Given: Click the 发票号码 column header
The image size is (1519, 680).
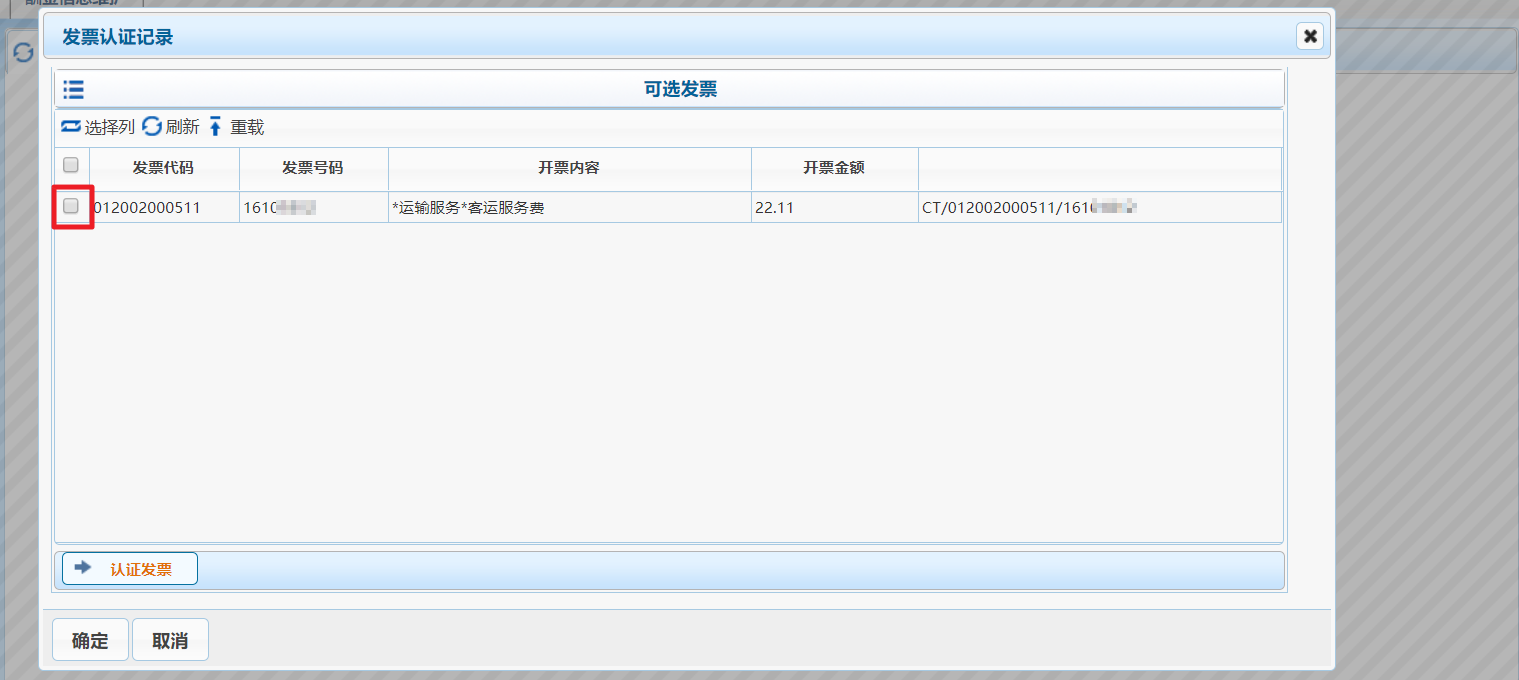Looking at the screenshot, I should (x=313, y=168).
